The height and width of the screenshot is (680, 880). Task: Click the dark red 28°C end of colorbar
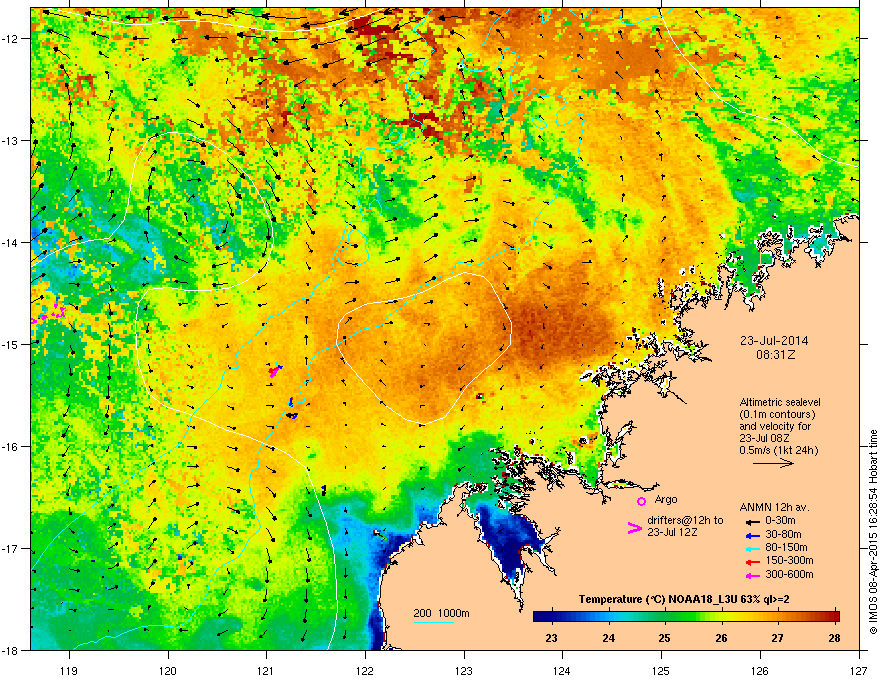[834, 616]
